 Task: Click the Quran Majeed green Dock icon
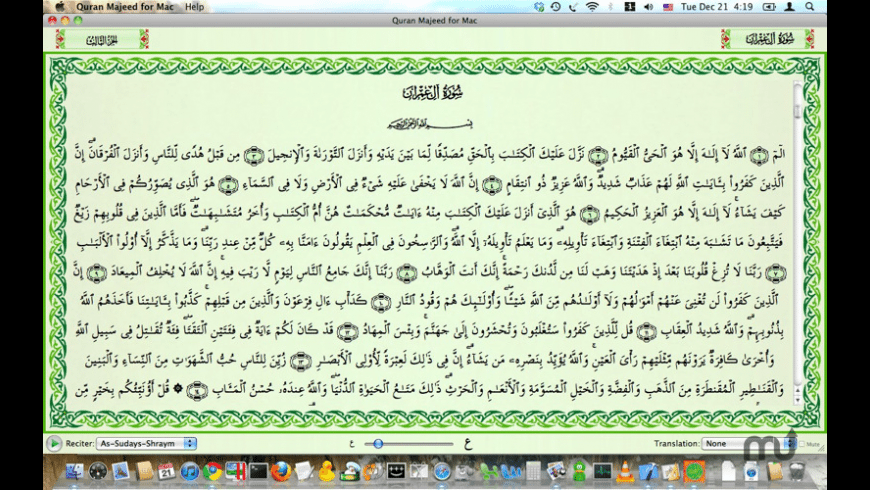[694, 471]
